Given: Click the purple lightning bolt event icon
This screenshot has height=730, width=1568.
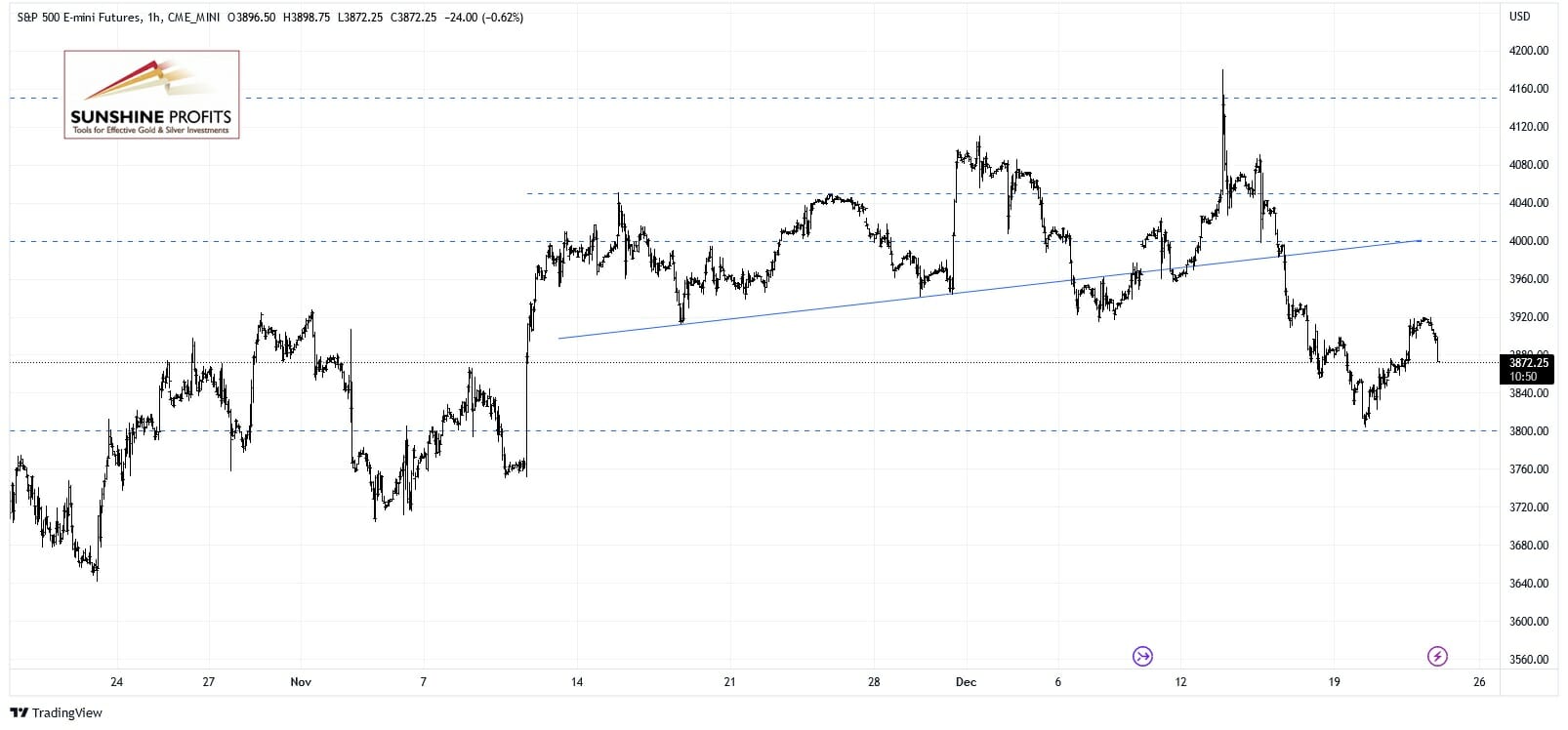Looking at the screenshot, I should click(x=1437, y=656).
